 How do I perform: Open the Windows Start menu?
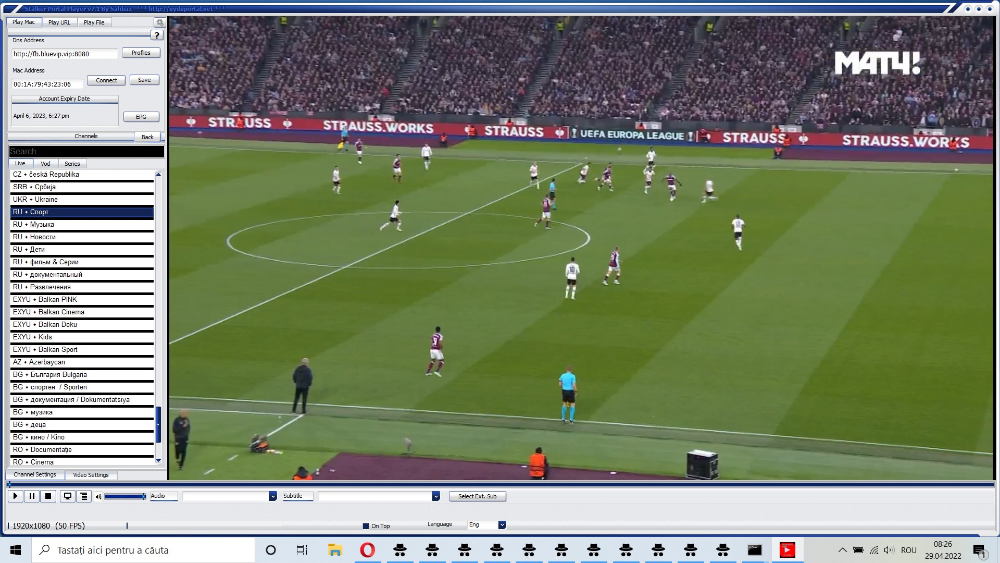16,550
